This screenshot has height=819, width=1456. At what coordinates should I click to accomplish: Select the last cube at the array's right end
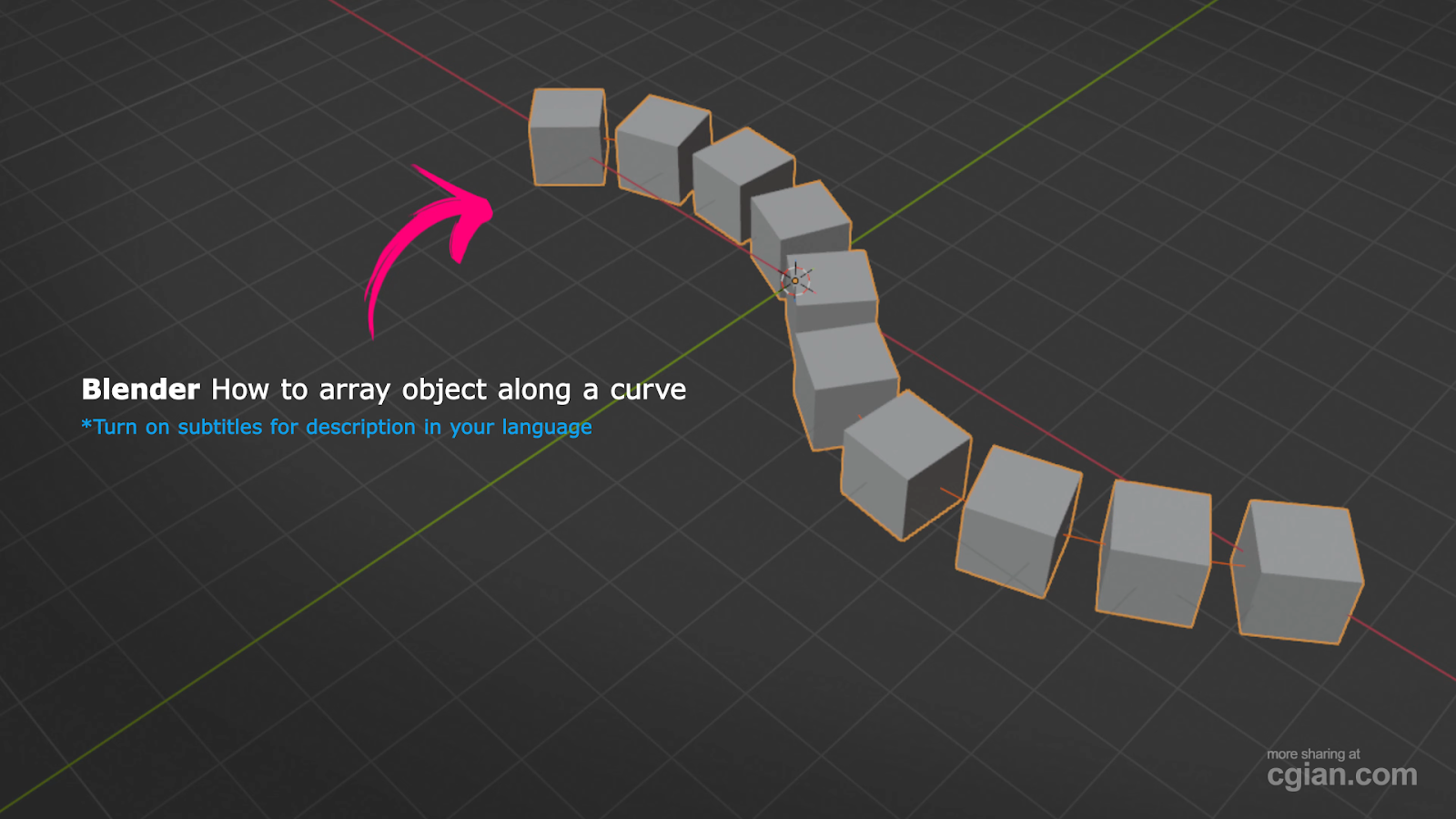[x=1297, y=571]
